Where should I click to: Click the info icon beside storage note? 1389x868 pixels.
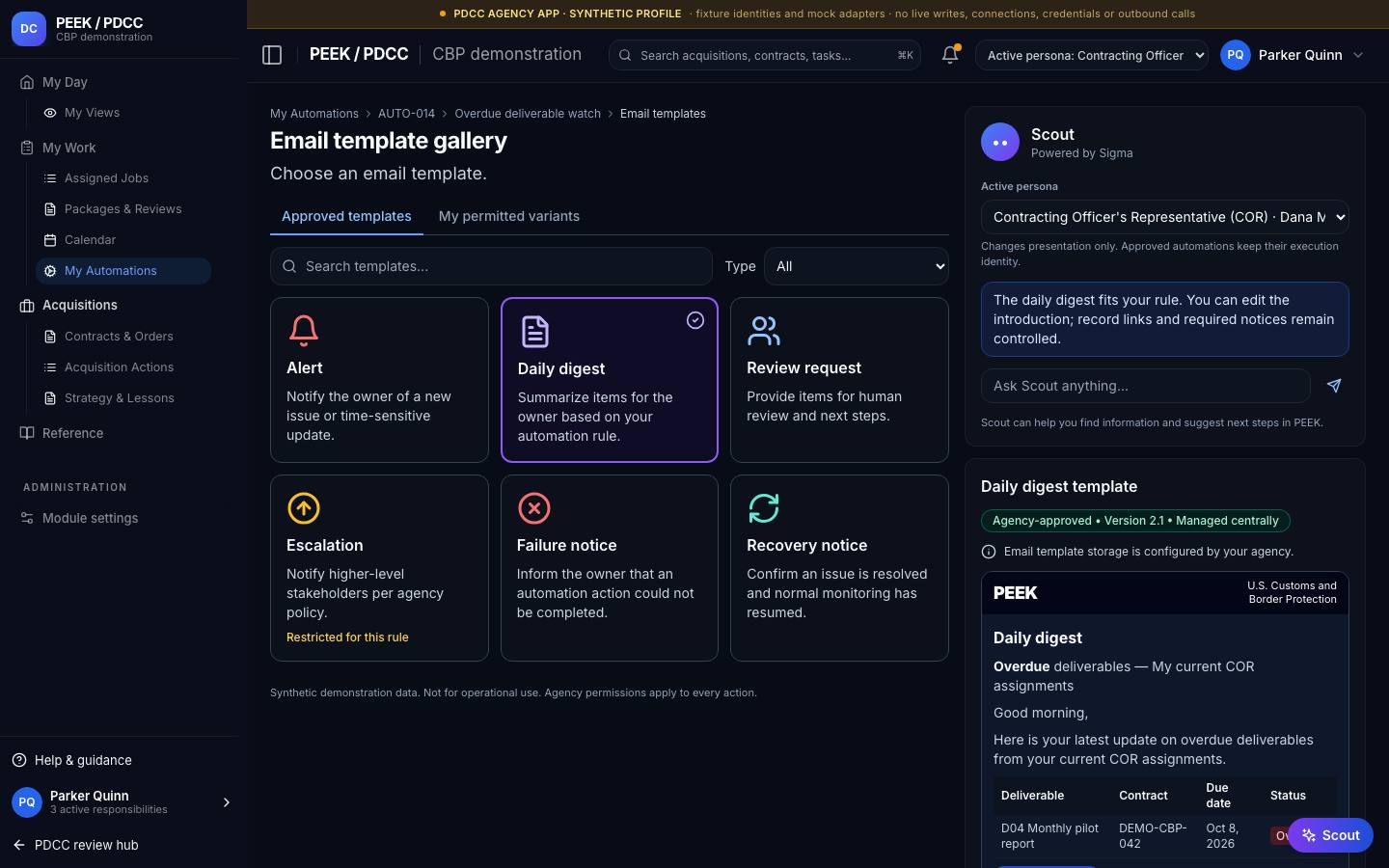989,552
